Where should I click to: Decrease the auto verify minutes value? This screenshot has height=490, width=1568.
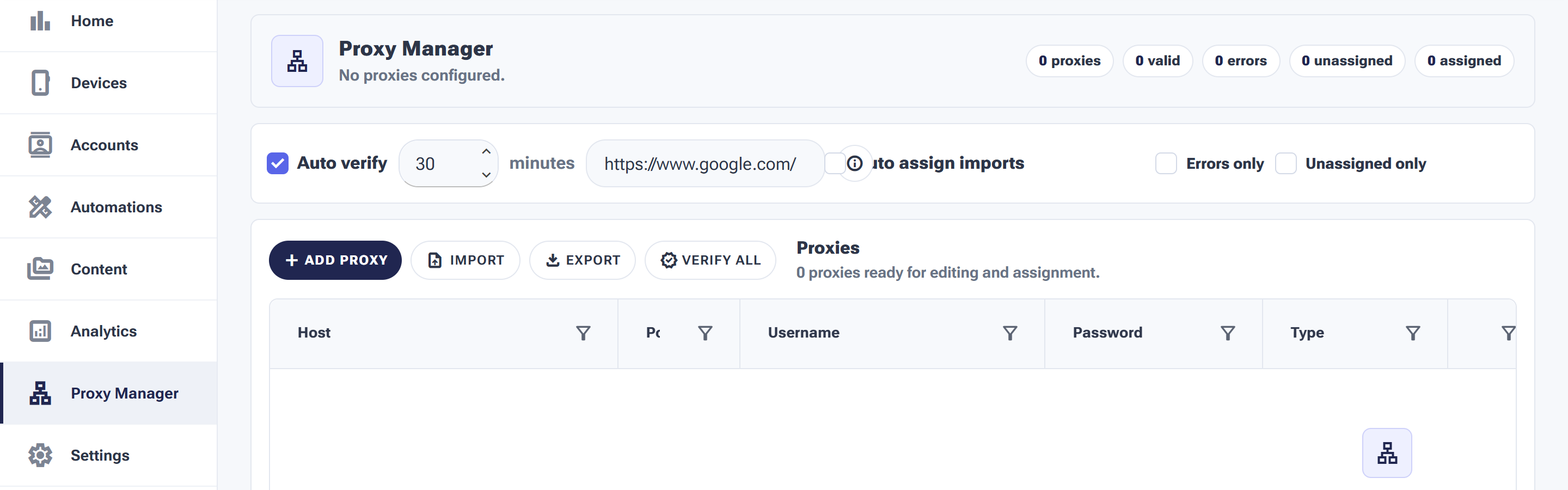[x=486, y=175]
